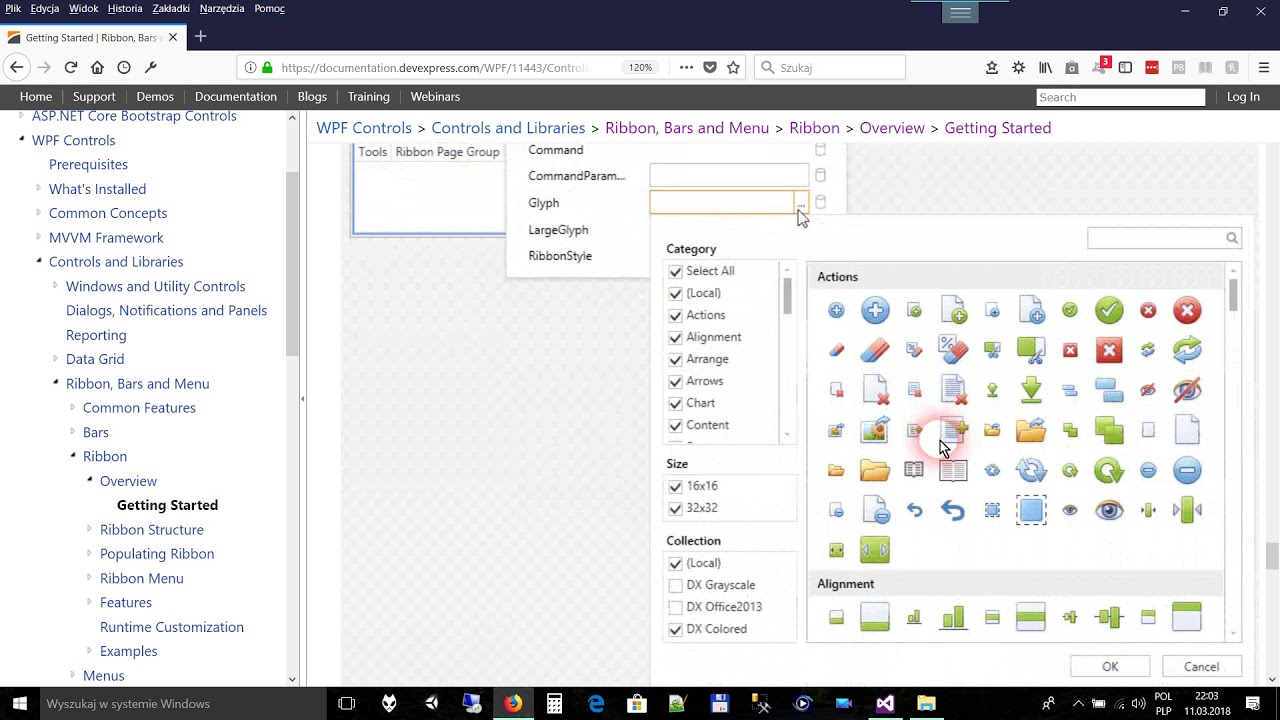Choose the large green Merge squares icon
Image resolution: width=1280 pixels, height=720 pixels.
[x=1109, y=430]
